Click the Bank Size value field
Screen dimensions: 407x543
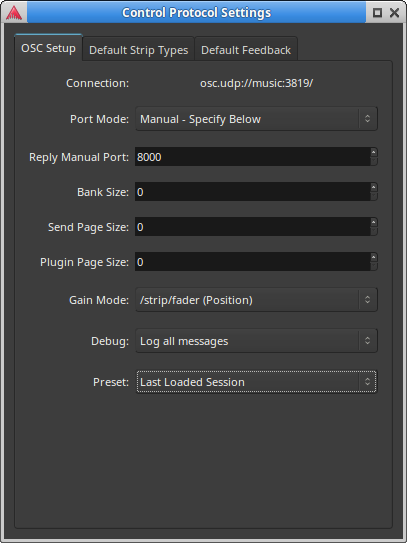(253, 192)
